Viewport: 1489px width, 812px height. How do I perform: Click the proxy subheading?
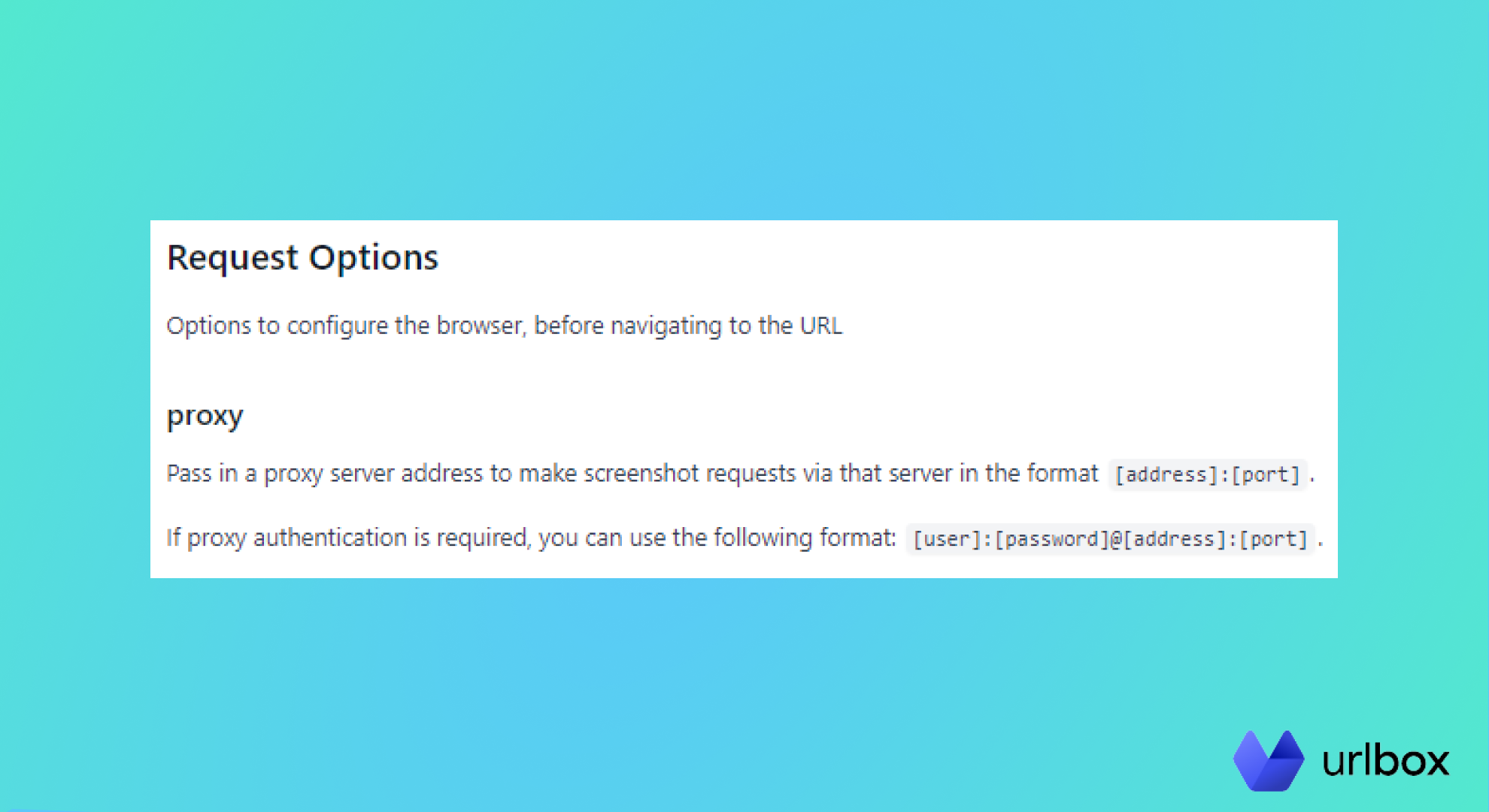click(x=205, y=416)
